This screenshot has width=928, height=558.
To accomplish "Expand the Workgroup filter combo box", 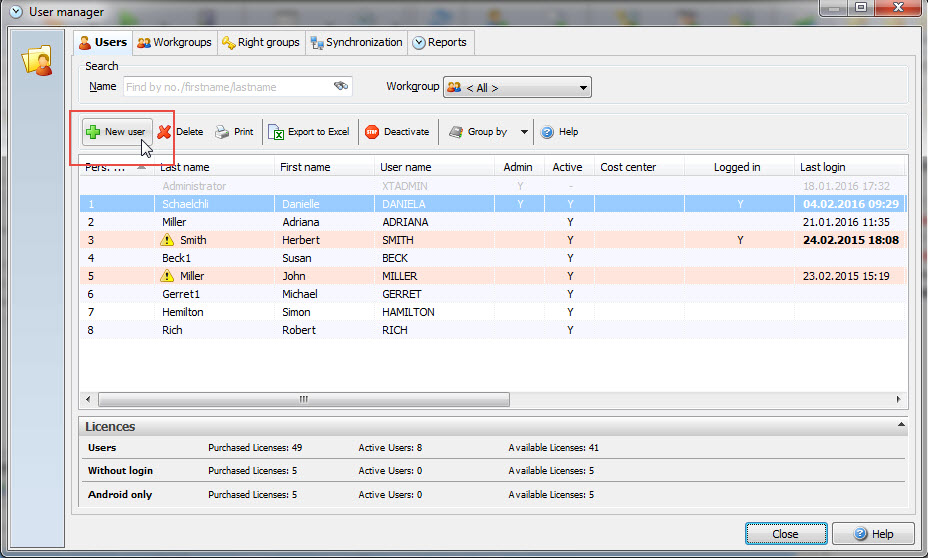I will [583, 88].
